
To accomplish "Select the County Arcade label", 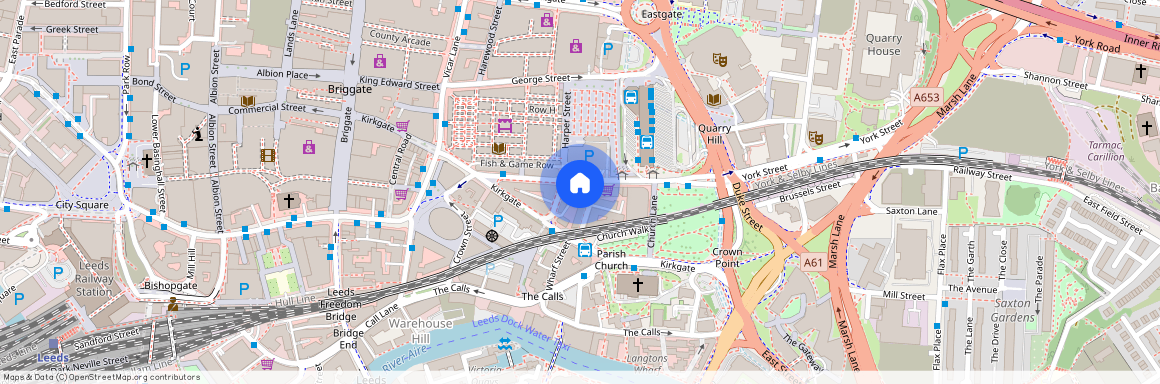I will [x=399, y=38].
